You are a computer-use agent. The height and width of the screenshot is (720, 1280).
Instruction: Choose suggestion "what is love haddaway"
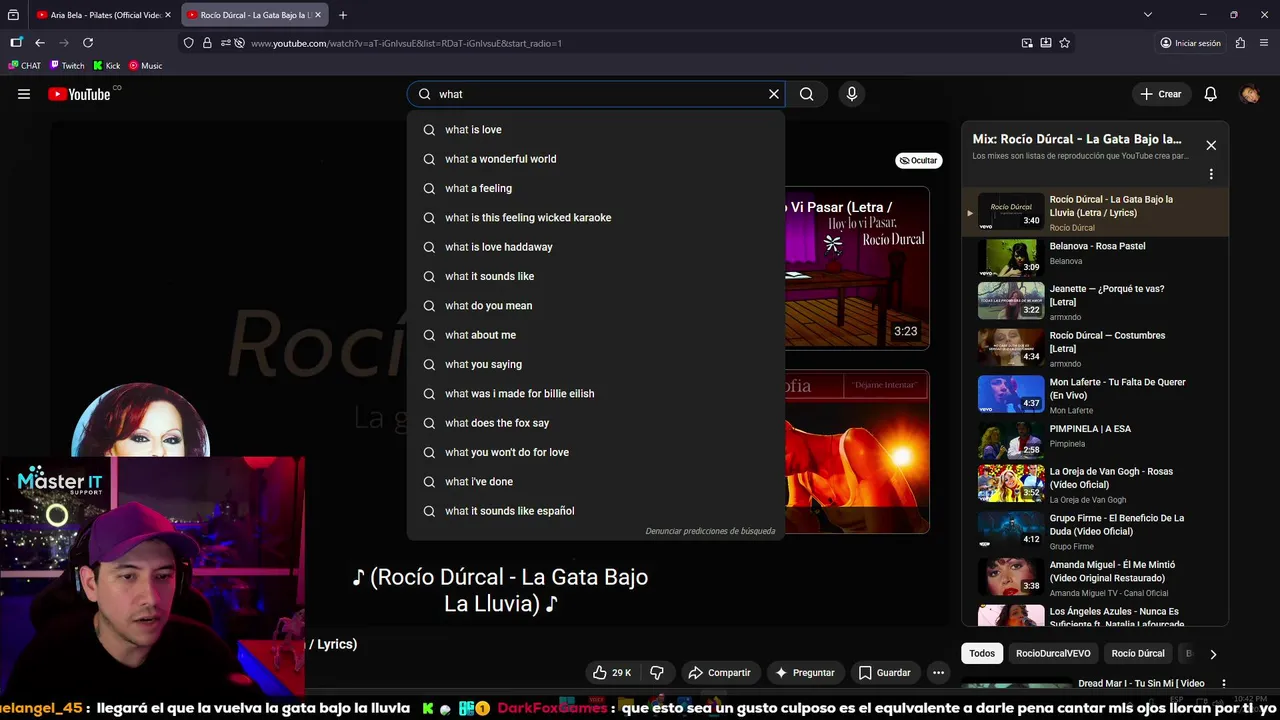[x=596, y=247]
